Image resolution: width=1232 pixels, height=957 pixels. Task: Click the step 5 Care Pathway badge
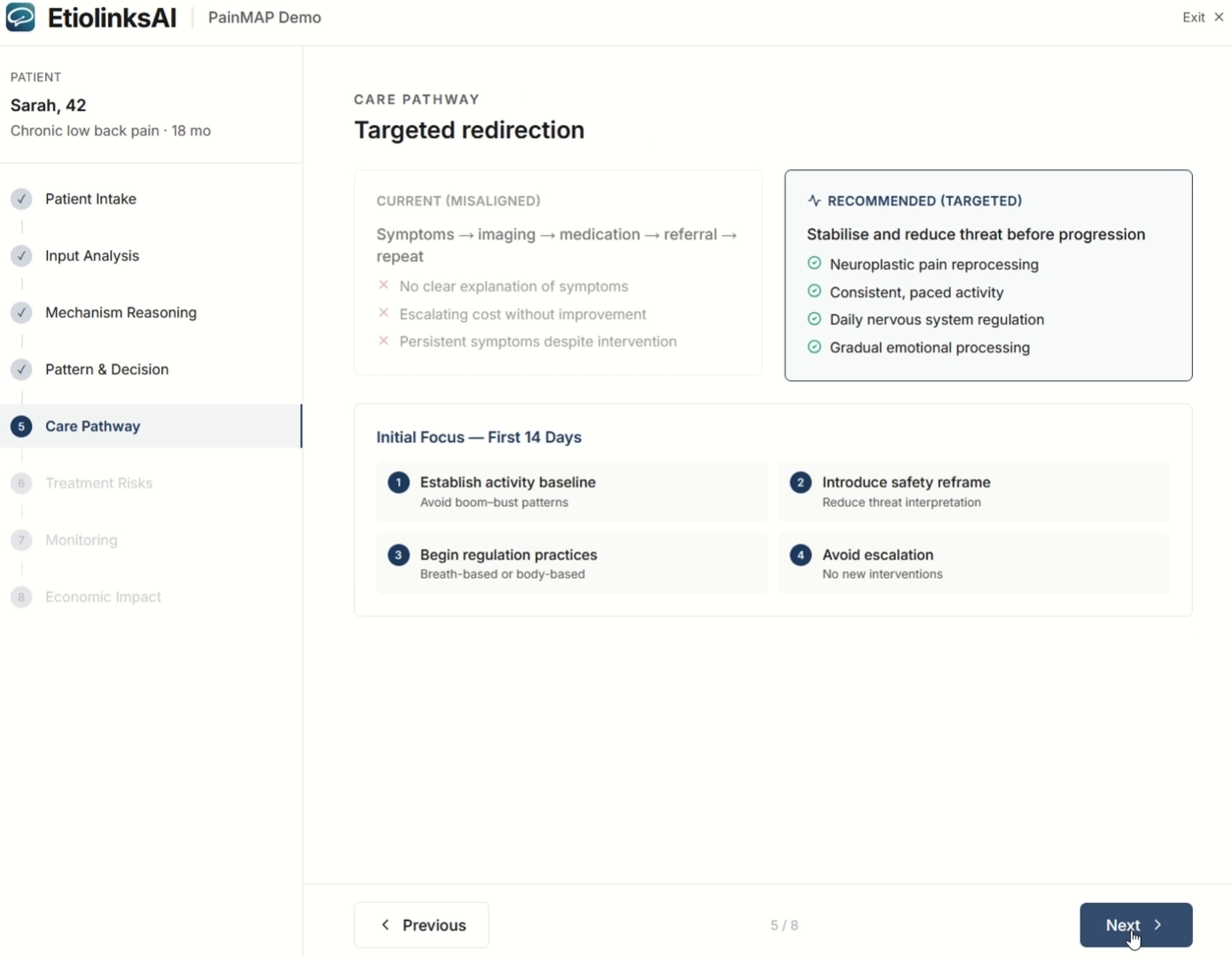(21, 426)
